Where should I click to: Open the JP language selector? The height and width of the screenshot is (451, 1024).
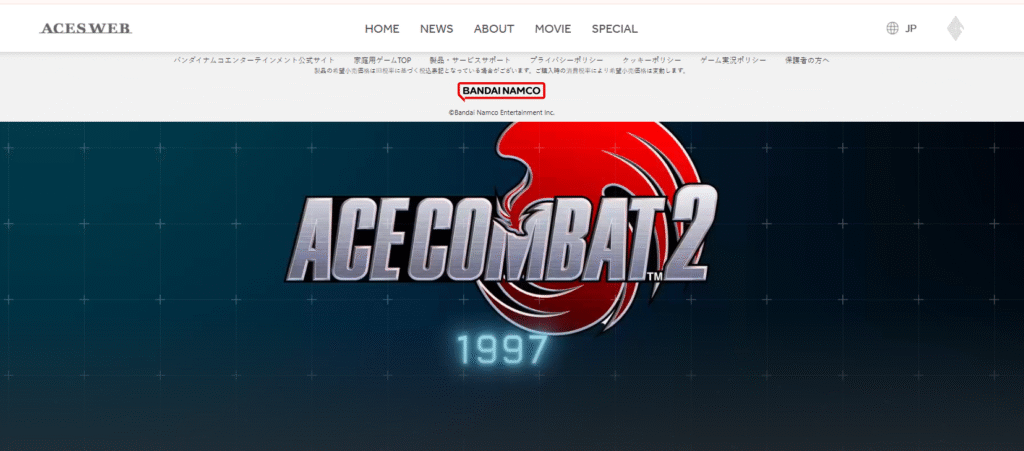point(911,29)
